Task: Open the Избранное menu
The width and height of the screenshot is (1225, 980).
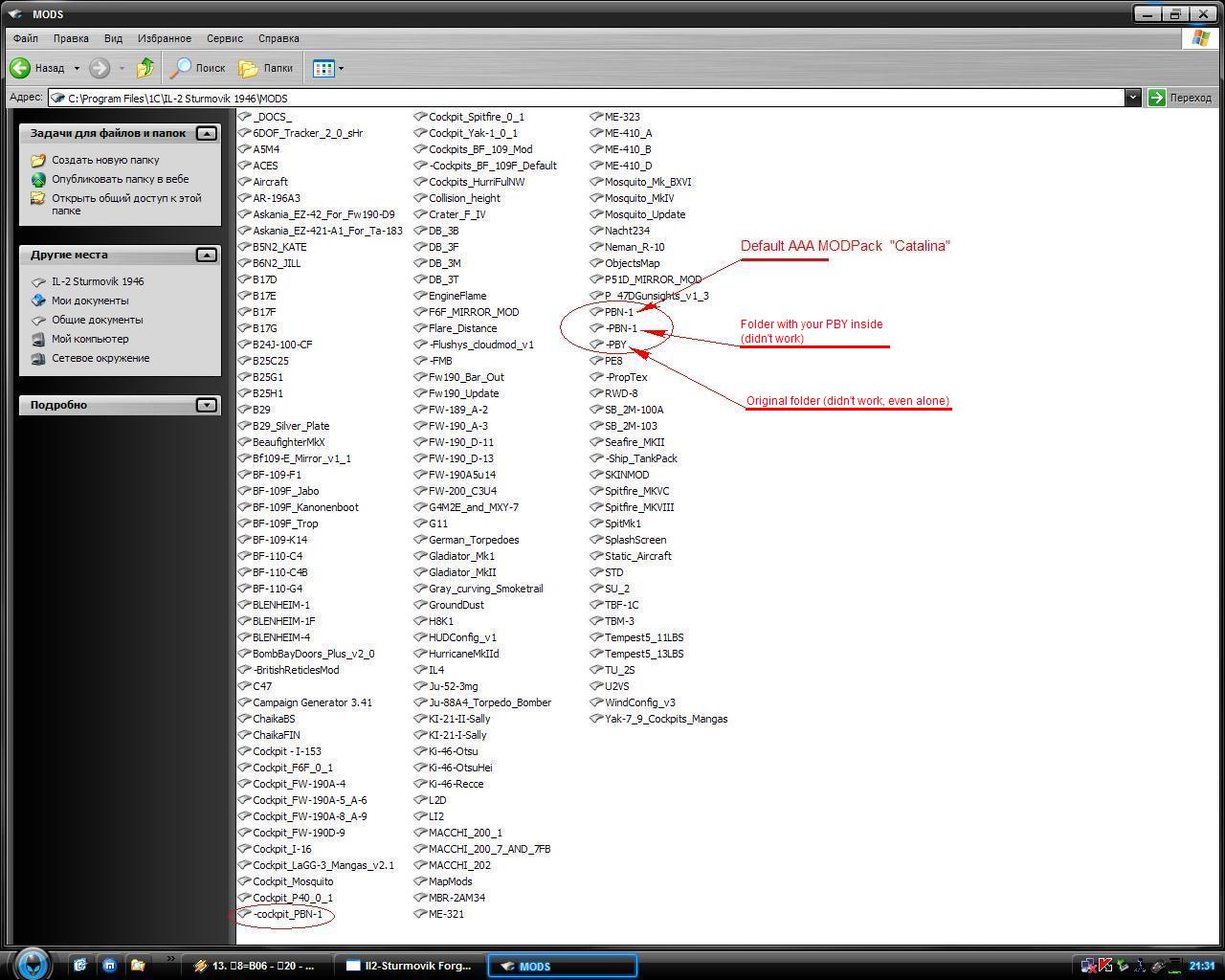Action: pyautogui.click(x=164, y=38)
